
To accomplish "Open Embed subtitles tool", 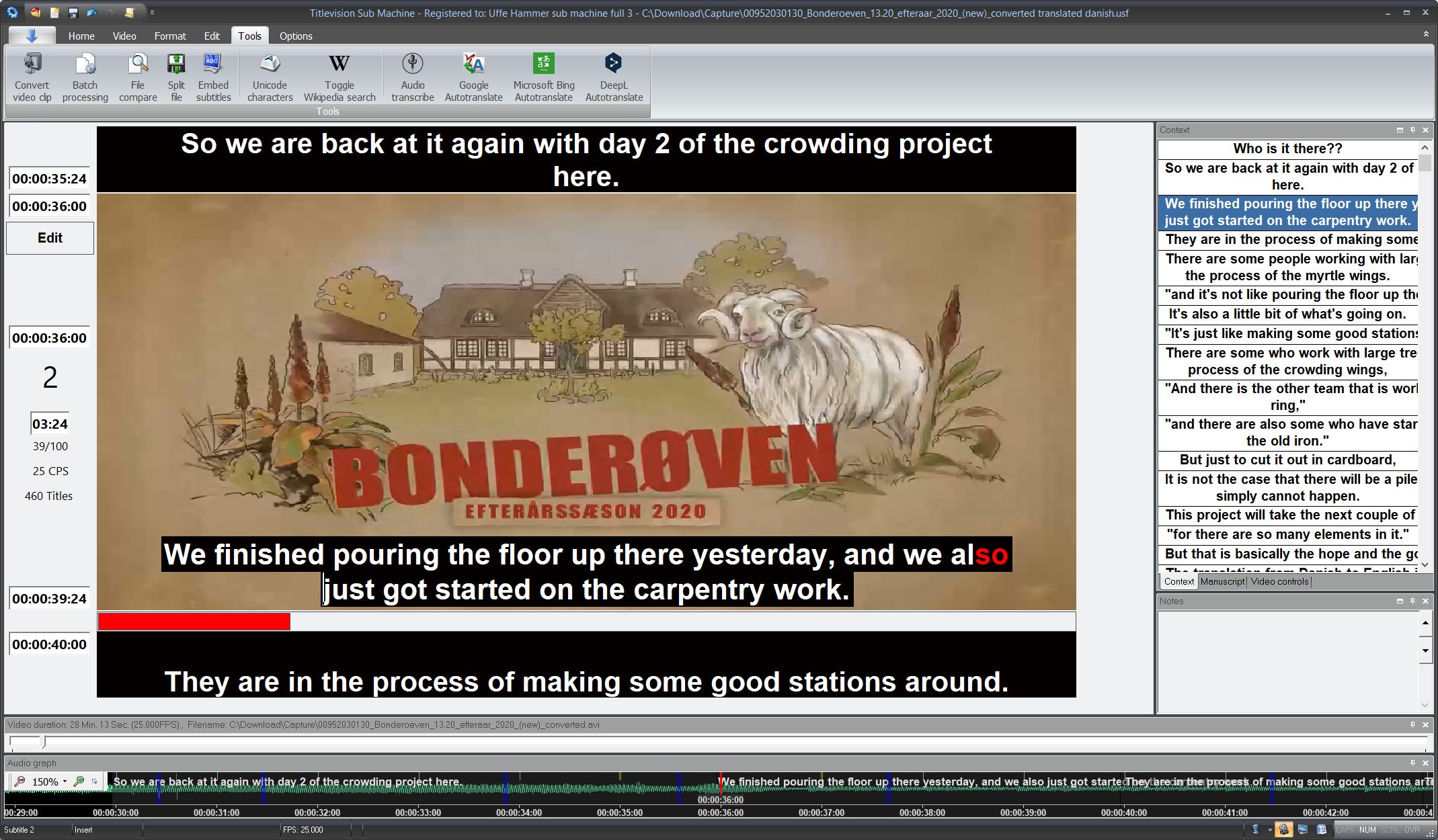I will point(212,65).
